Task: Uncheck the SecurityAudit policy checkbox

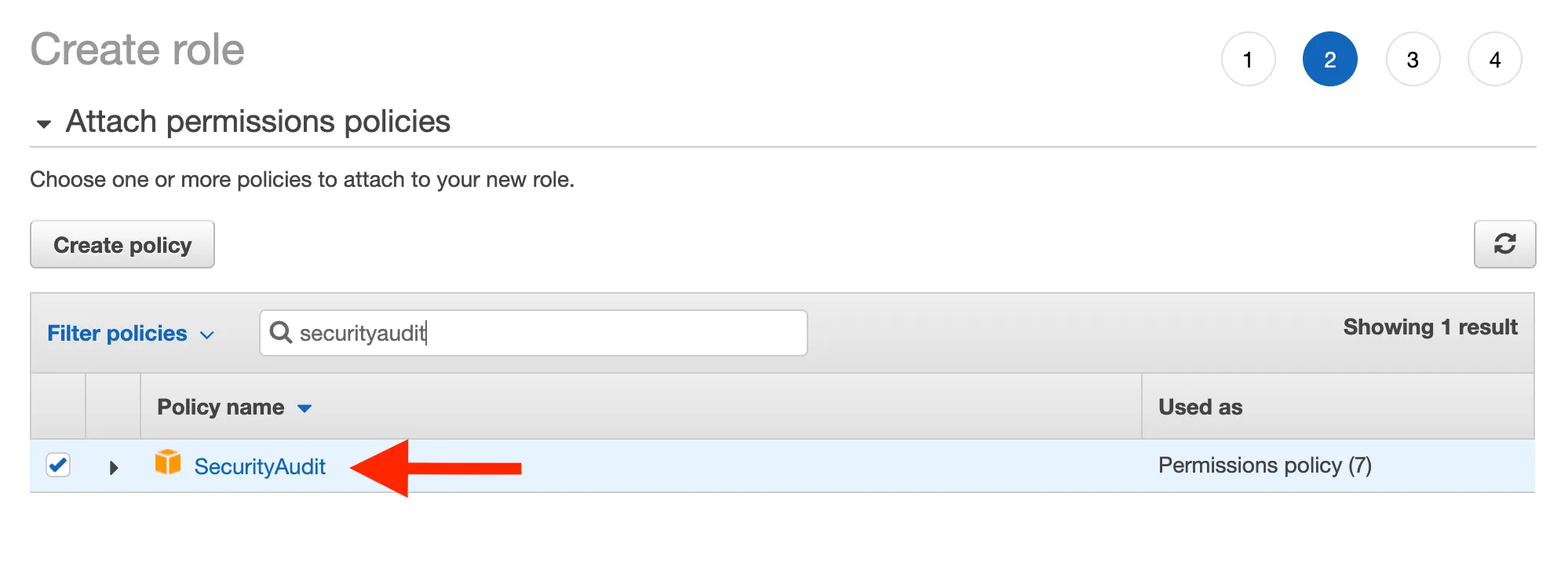Action: click(58, 465)
